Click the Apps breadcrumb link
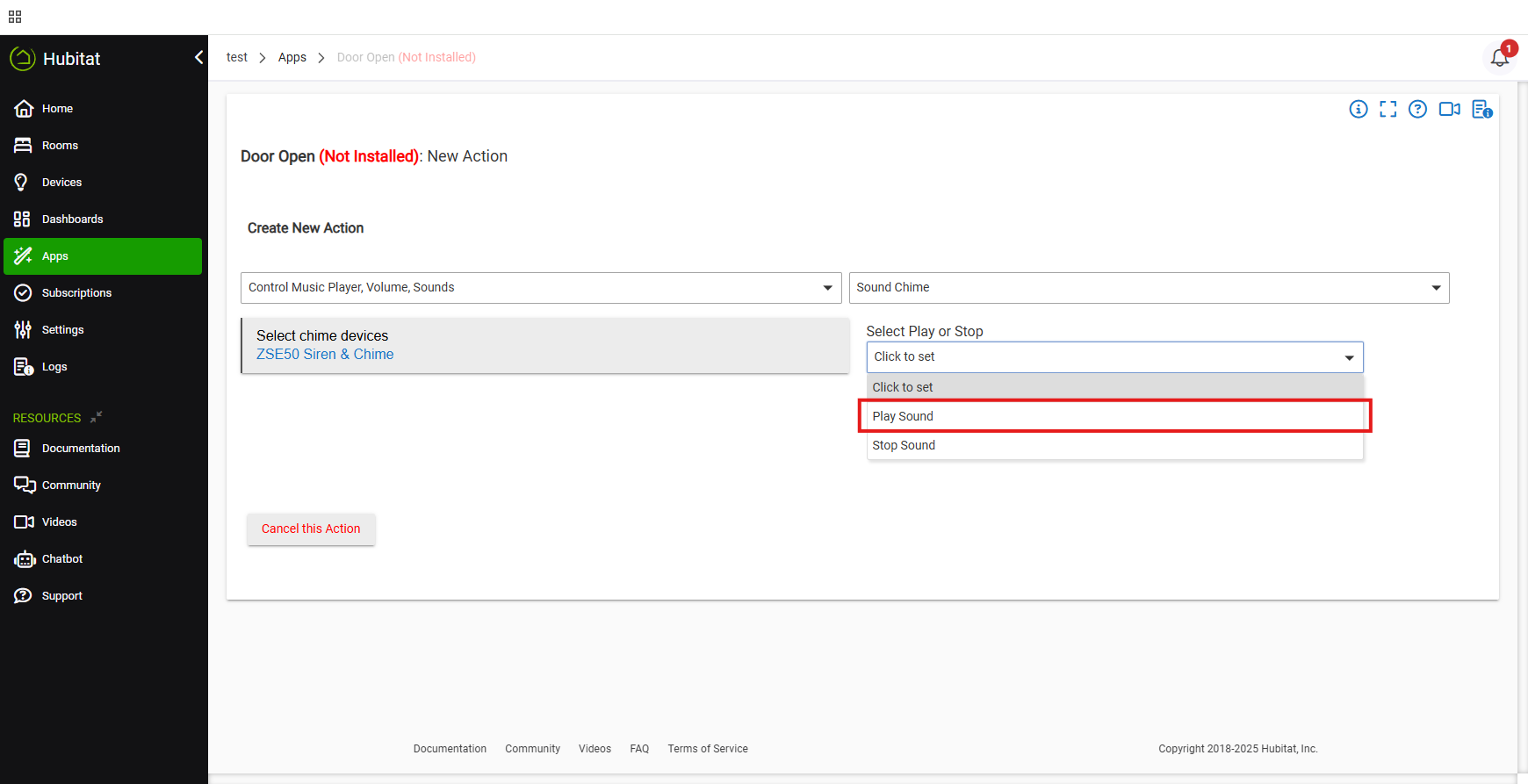This screenshot has height=784, width=1528. pos(292,58)
